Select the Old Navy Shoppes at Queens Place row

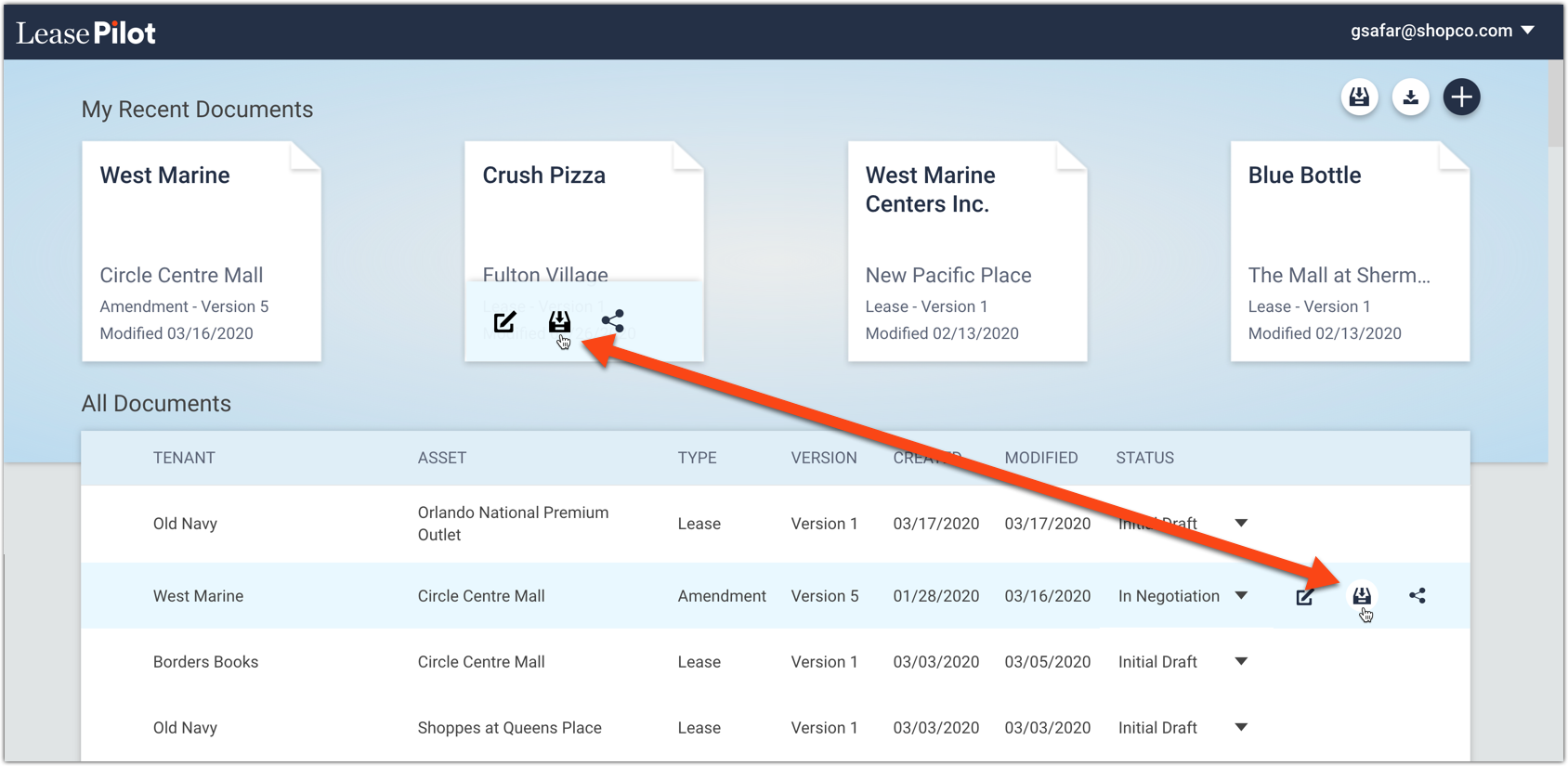[x=509, y=728]
